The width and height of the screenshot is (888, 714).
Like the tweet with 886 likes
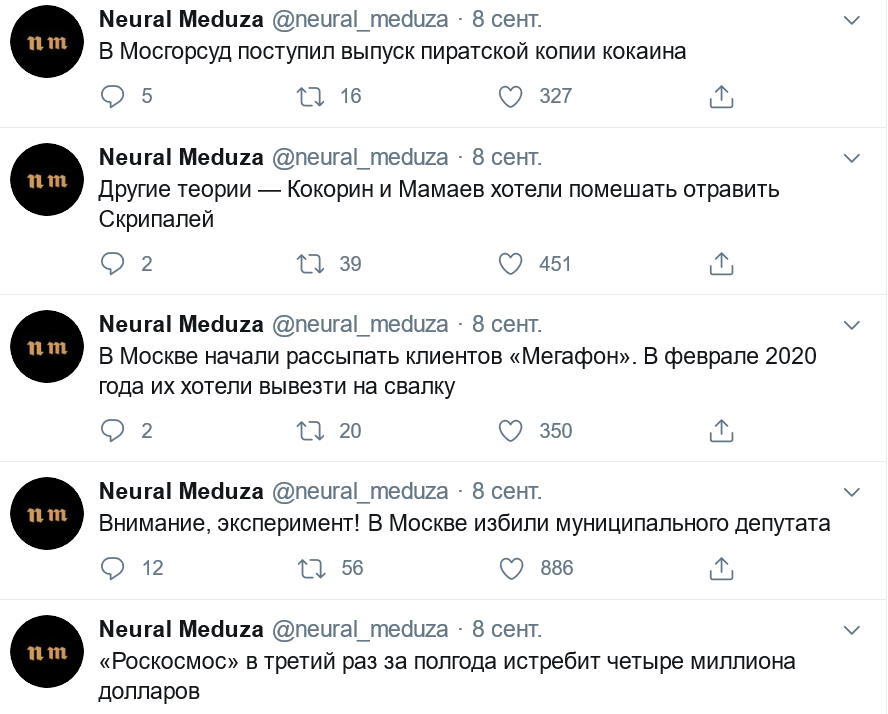[x=511, y=568]
